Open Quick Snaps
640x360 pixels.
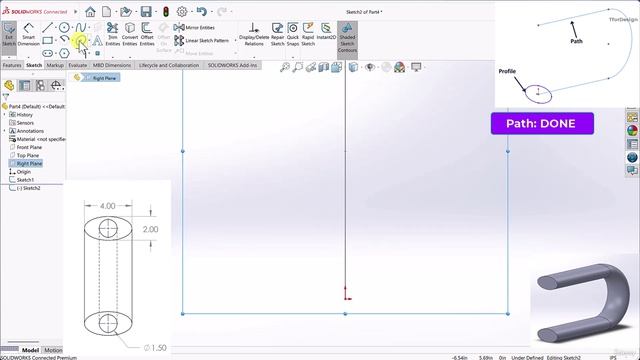pyautogui.click(x=293, y=35)
